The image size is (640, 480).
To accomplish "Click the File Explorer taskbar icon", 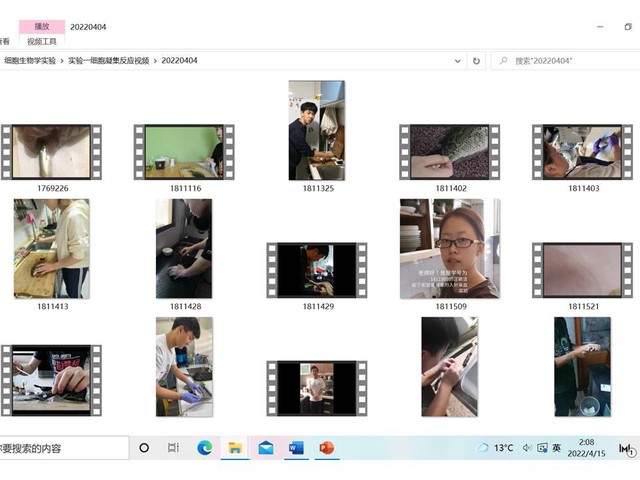I will point(235,448).
